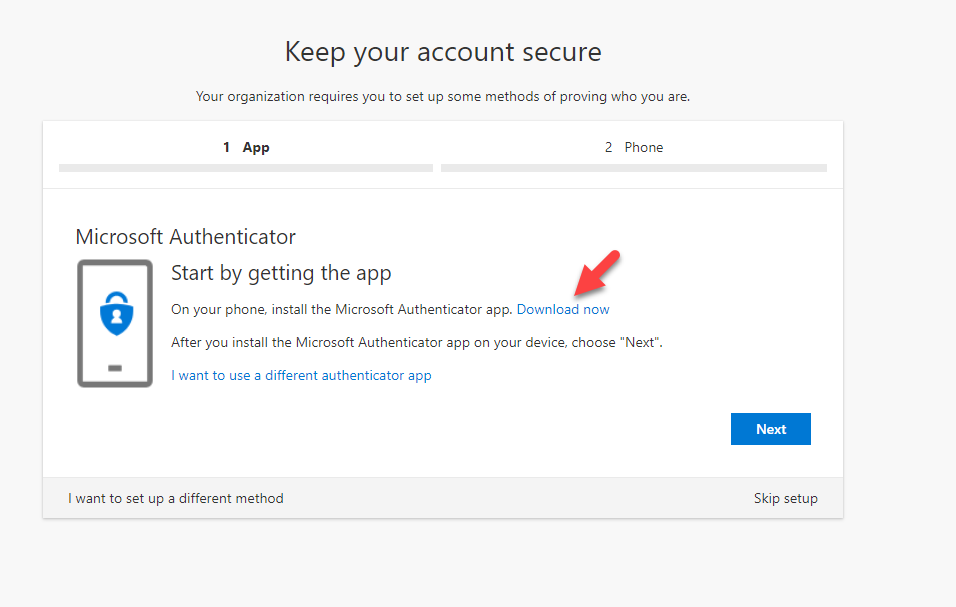Click the 'Start by getting the app' heading
Image resolution: width=956 pixels, height=607 pixels.
(x=281, y=273)
